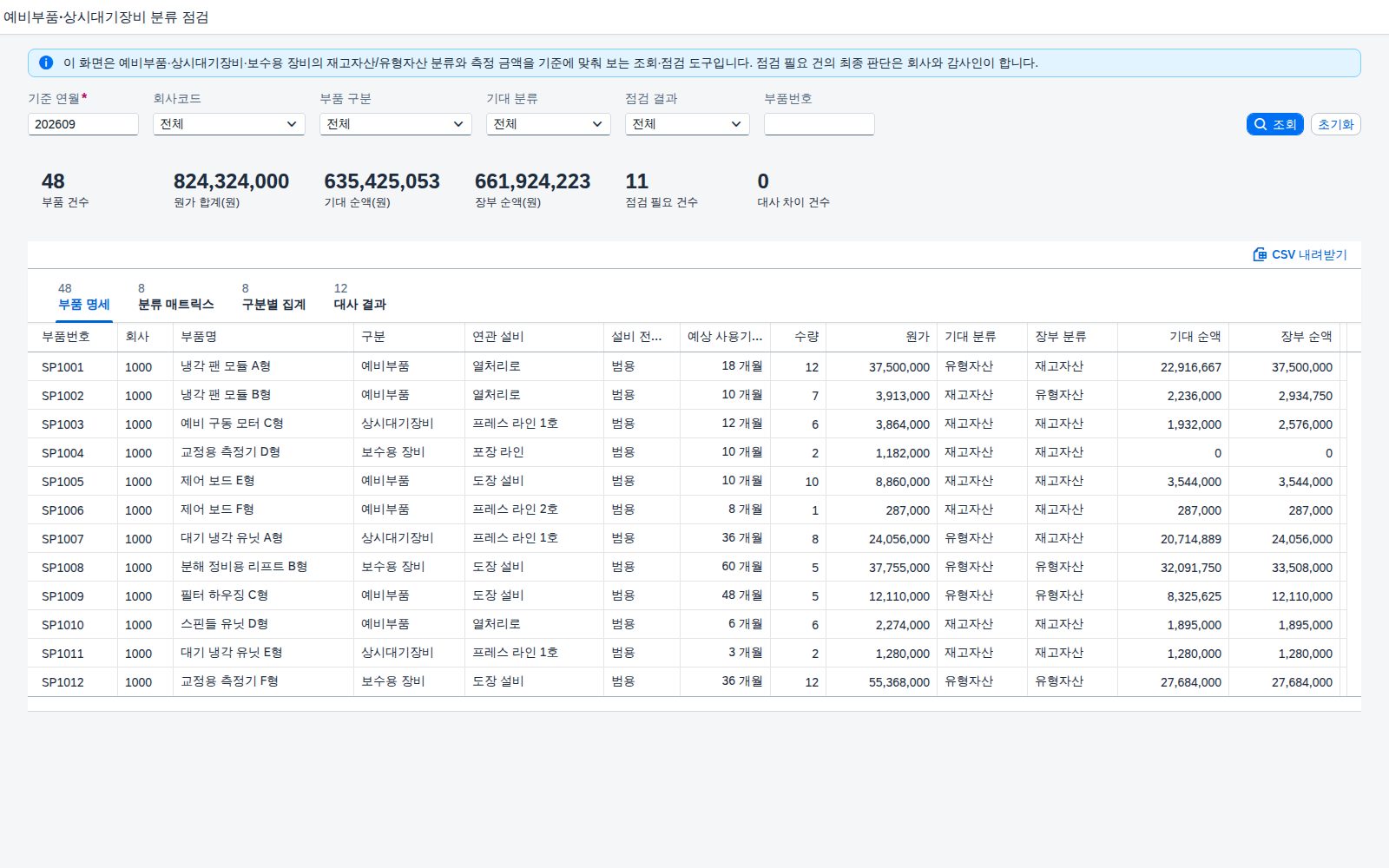
Task: Open the 회사코드 dropdown
Action: point(229,124)
